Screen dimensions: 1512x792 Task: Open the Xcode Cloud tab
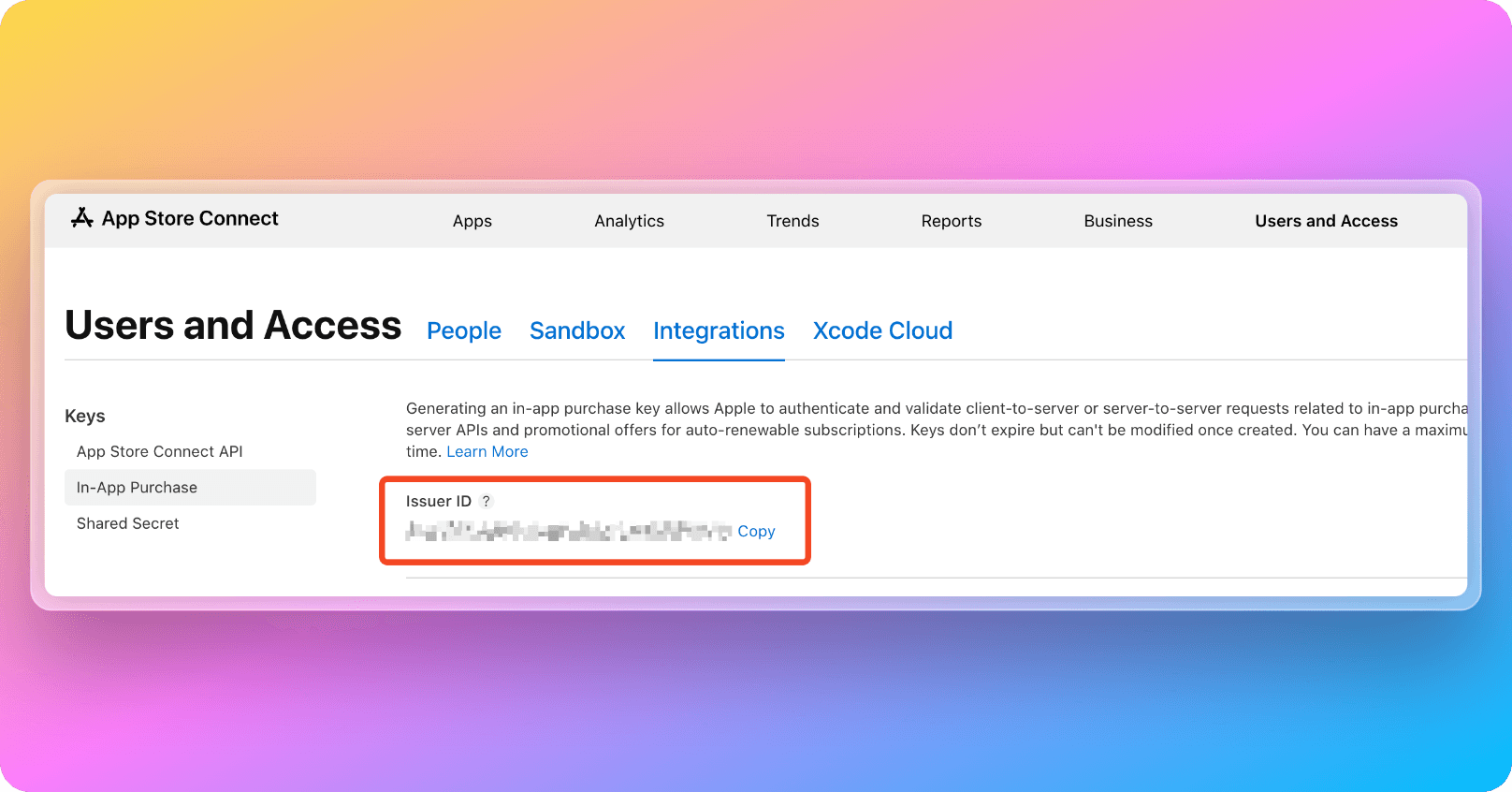(882, 330)
